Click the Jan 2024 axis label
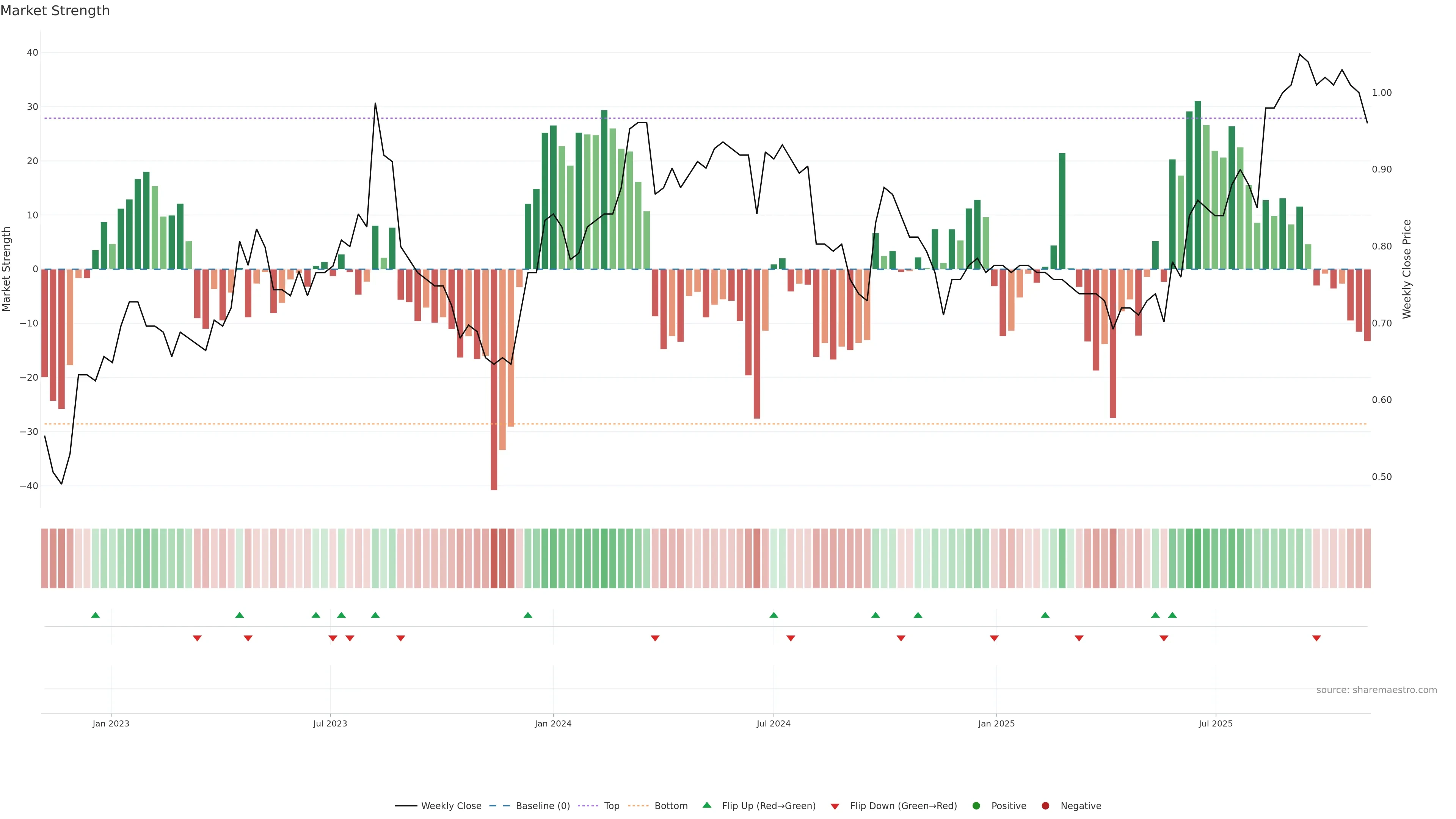Screen dimensions: 1456x819 click(x=553, y=723)
